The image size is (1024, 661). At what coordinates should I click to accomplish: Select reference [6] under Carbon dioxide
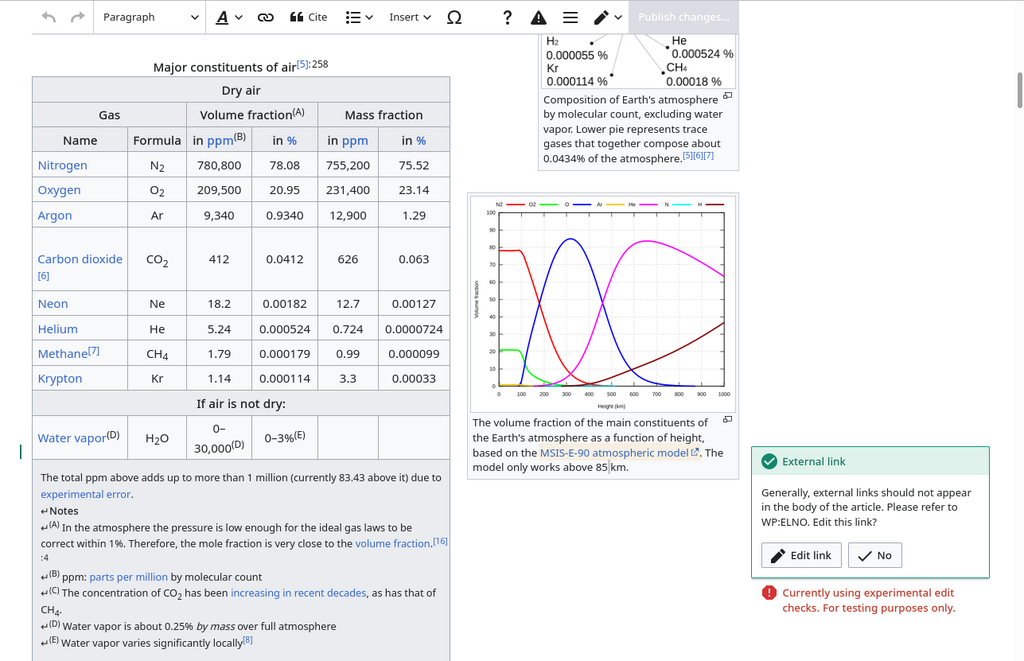[x=43, y=276]
